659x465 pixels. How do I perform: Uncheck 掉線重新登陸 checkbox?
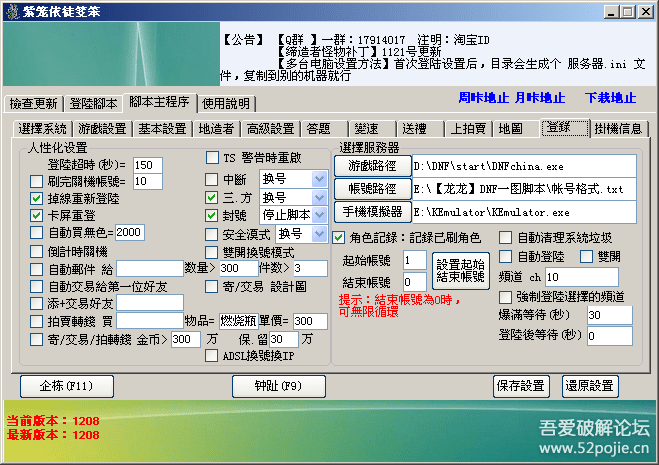(x=37, y=198)
